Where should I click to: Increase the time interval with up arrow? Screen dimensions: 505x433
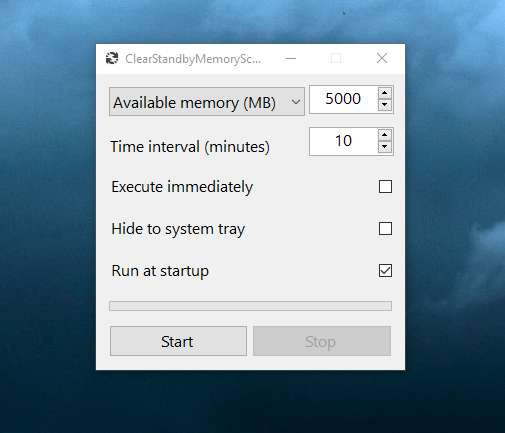click(x=385, y=135)
